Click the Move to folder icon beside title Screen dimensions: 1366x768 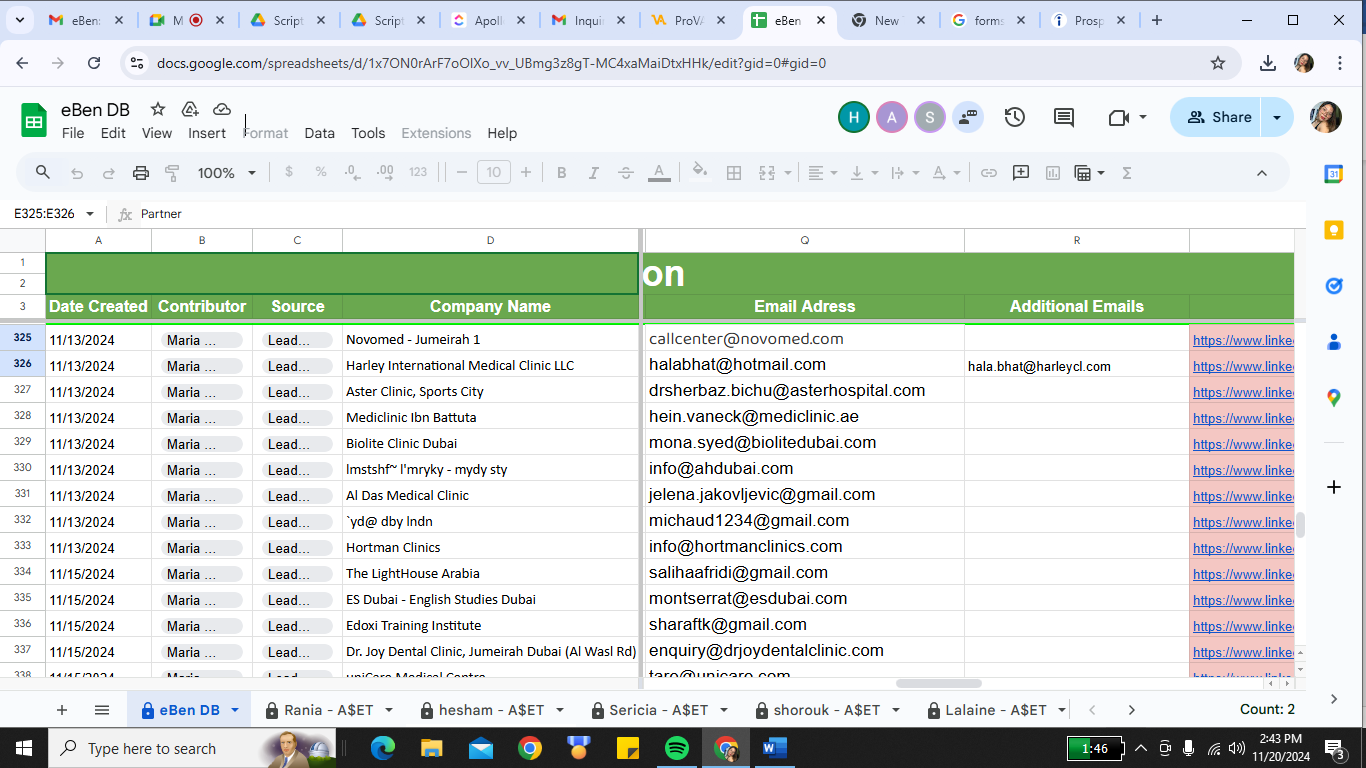pyautogui.click(x=190, y=109)
